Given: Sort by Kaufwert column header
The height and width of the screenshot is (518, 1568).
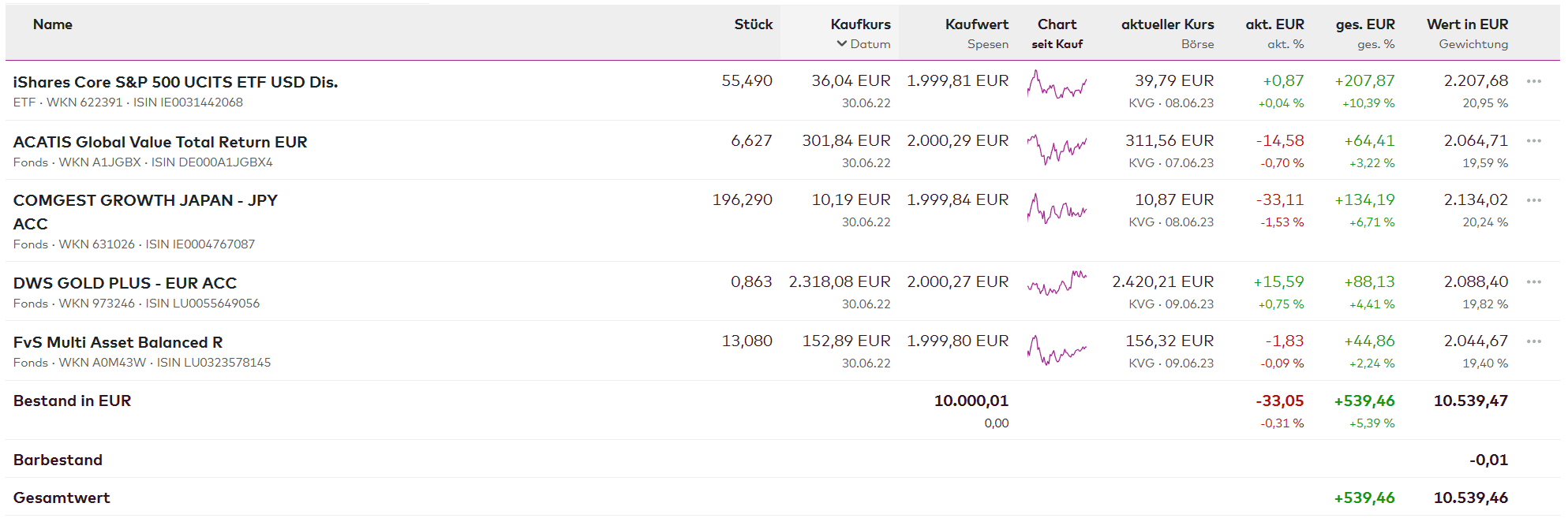Looking at the screenshot, I should point(976,24).
